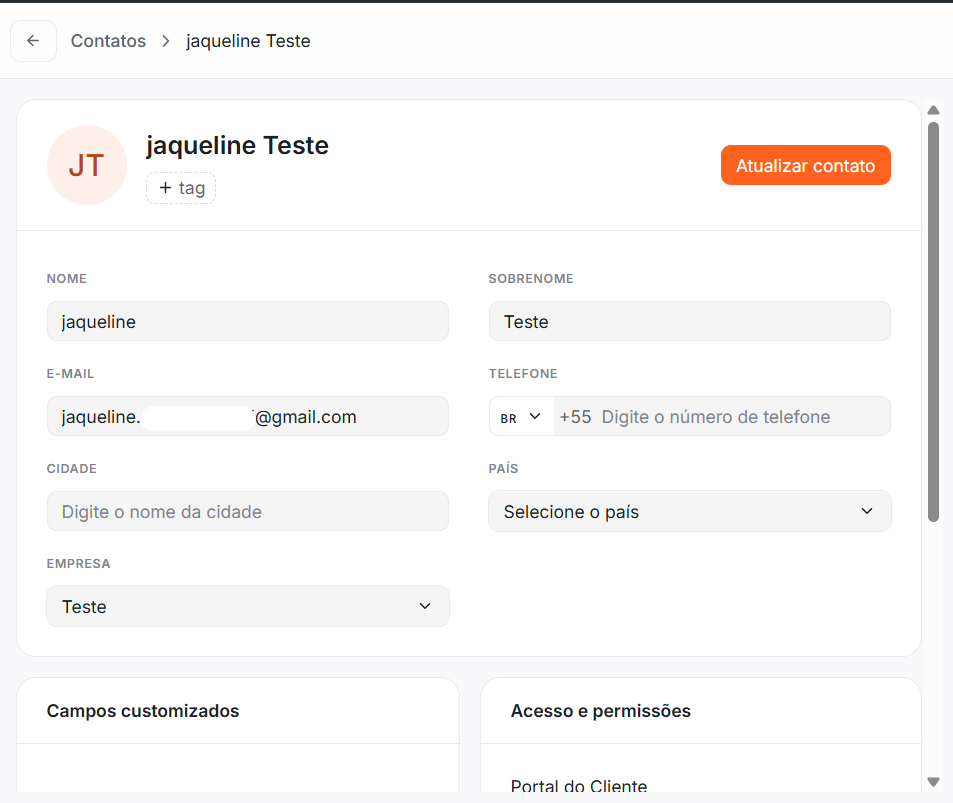Click the Atualizar contato button
Screen dimensions: 953x803
point(805,165)
